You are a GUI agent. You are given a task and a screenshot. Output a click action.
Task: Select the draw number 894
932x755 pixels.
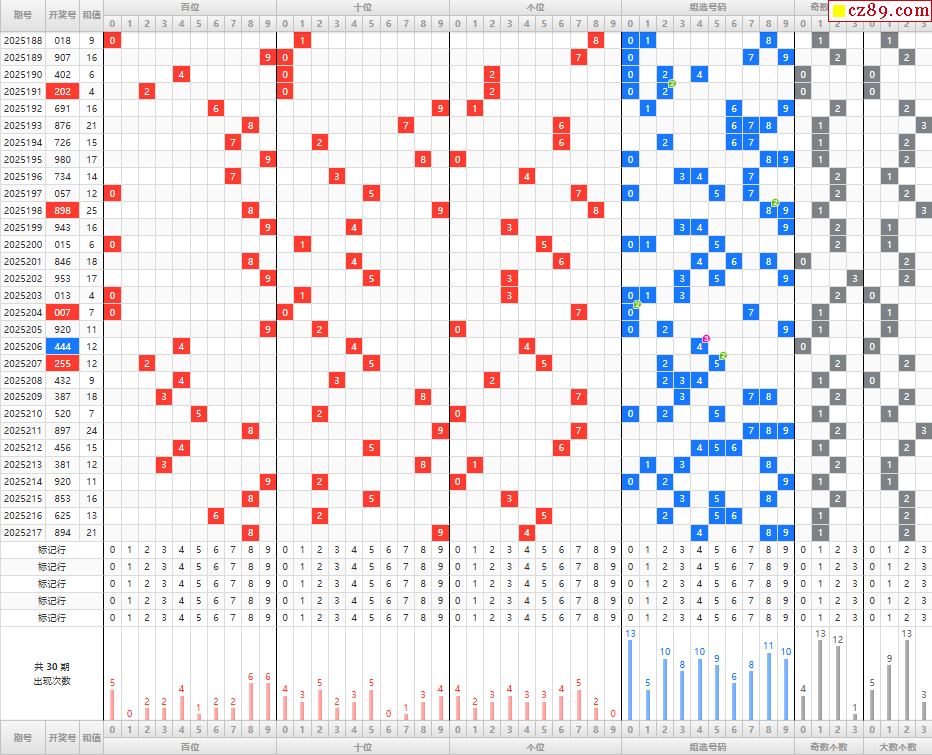62,533
